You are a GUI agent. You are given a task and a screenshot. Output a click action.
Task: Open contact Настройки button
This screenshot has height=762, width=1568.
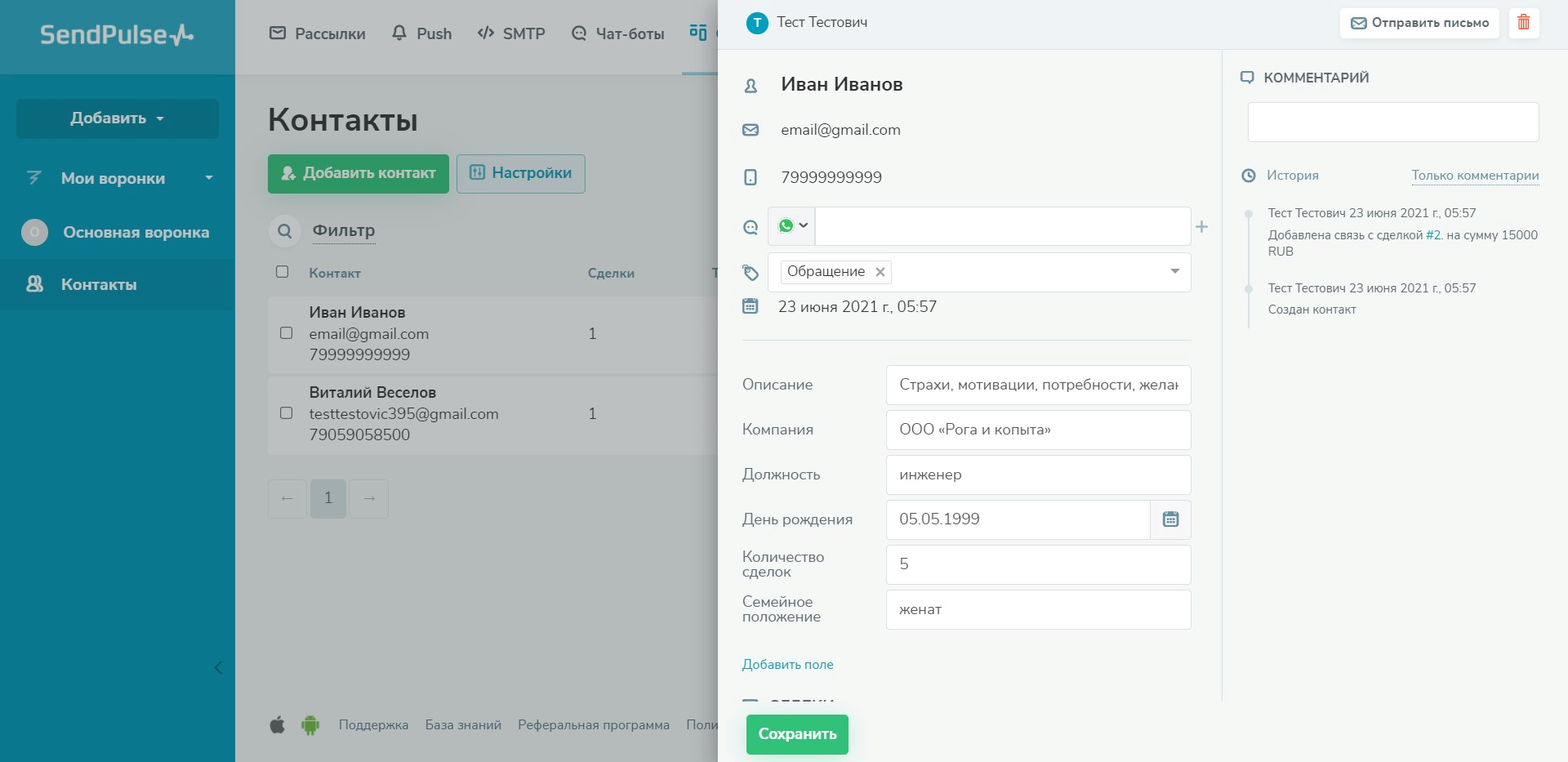[x=521, y=173]
